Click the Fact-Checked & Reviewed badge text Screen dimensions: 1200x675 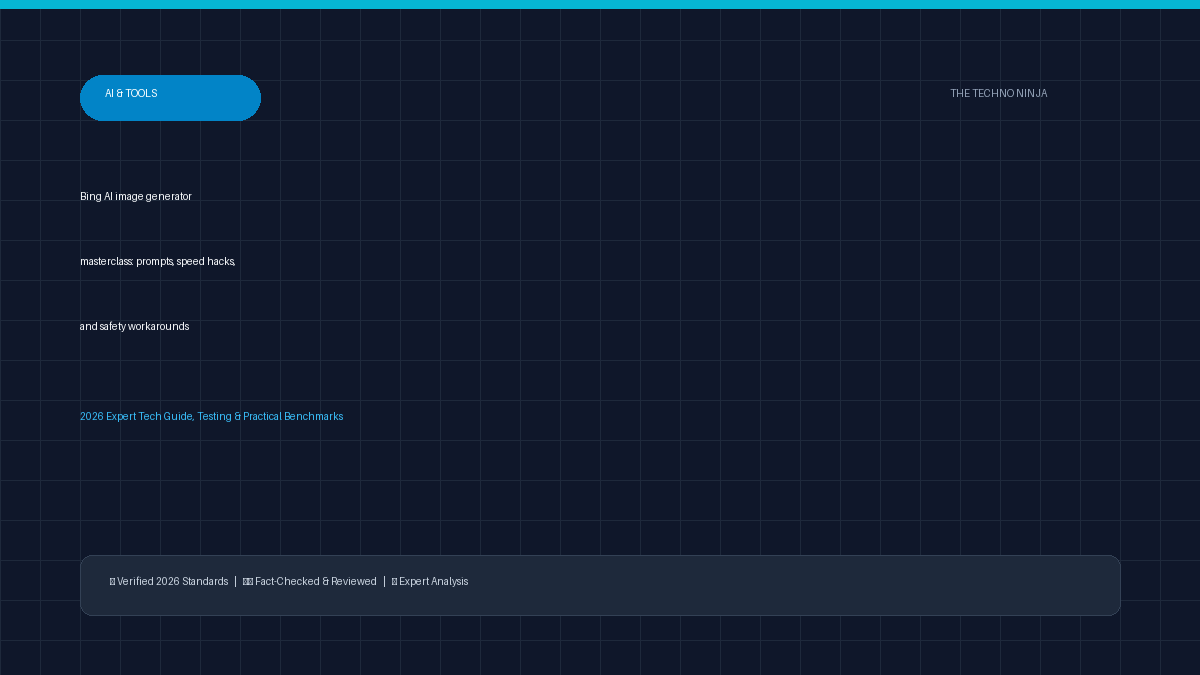point(316,582)
